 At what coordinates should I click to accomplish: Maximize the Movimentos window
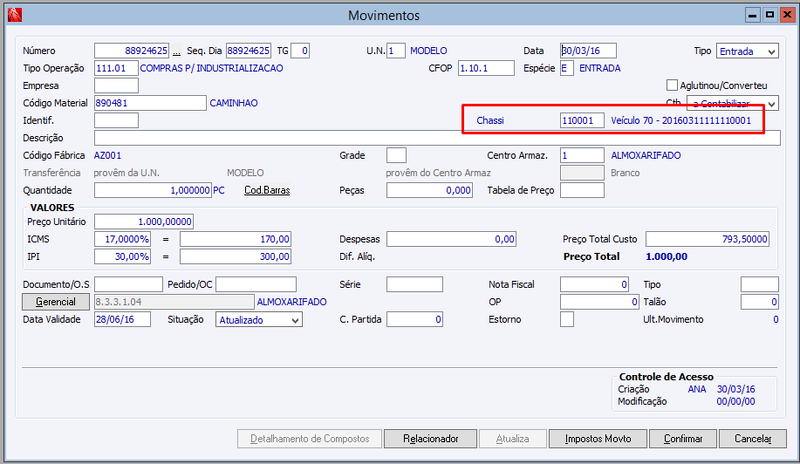[770, 15]
